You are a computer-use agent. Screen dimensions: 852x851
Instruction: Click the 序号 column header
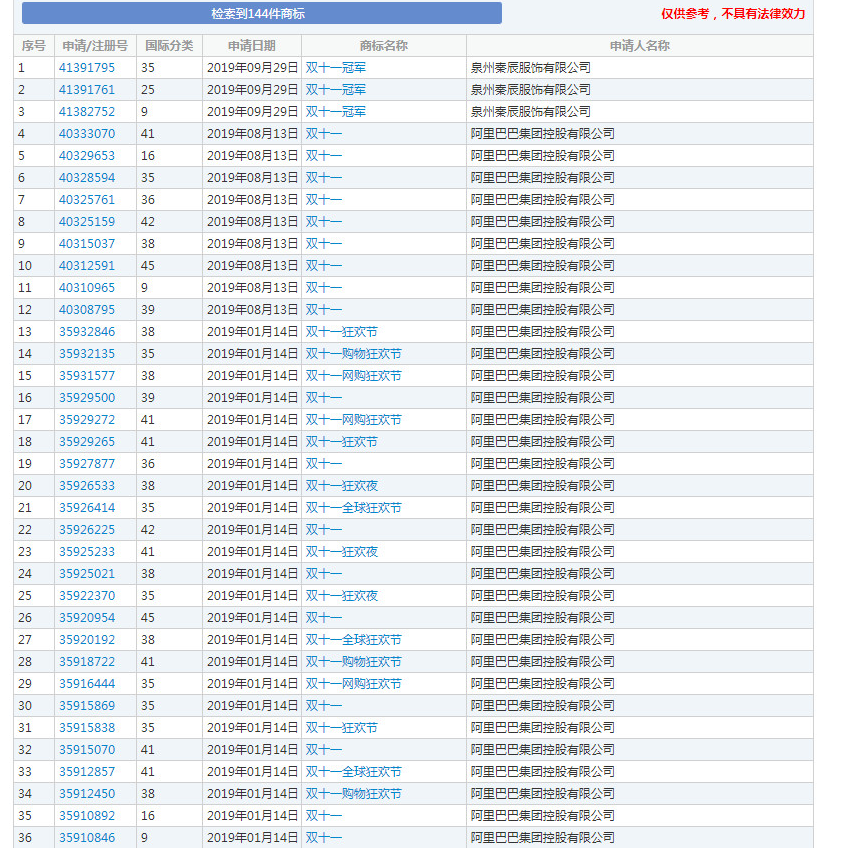[34, 46]
